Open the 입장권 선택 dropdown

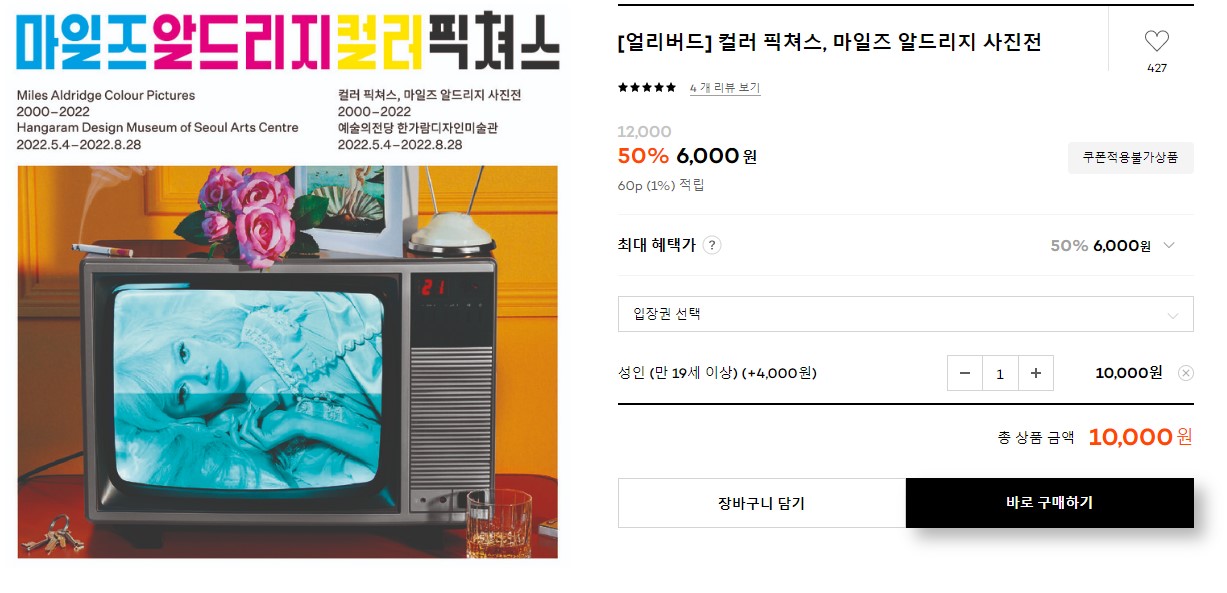(905, 314)
